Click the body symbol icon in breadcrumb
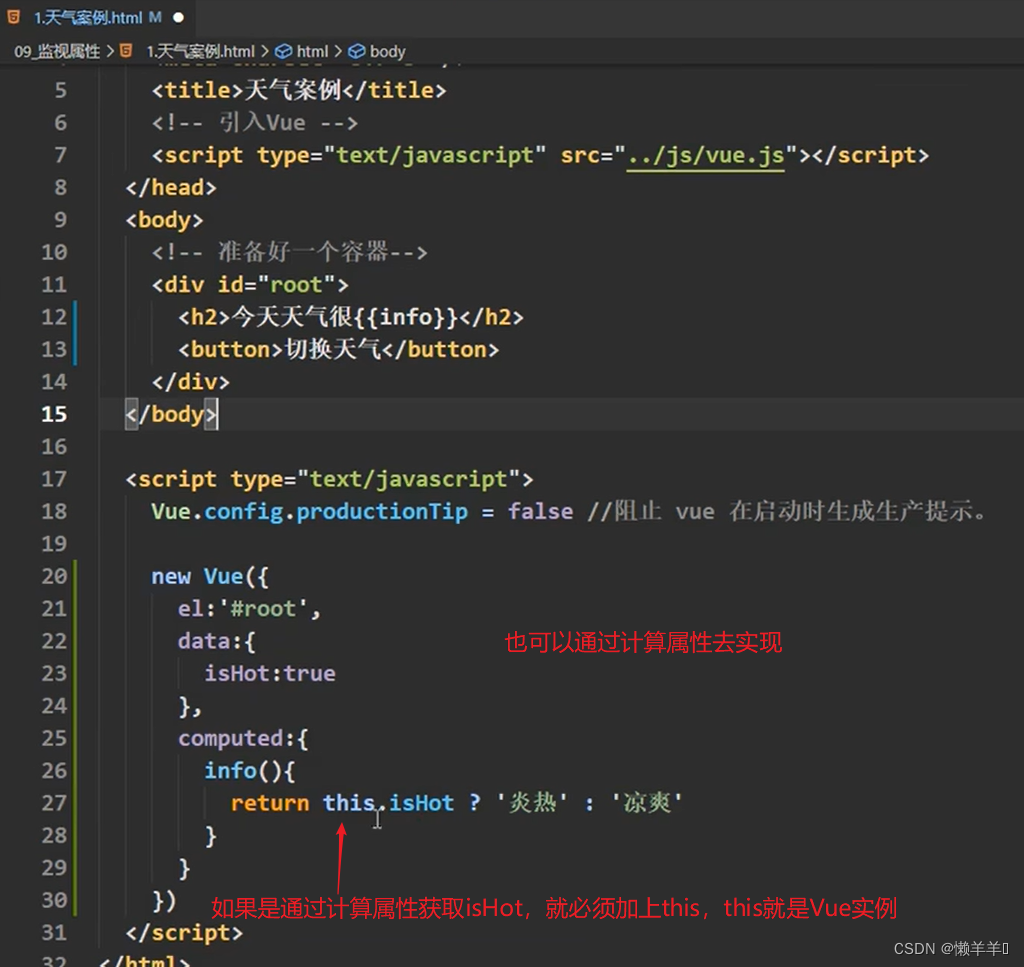This screenshot has width=1024, height=967. (x=357, y=51)
